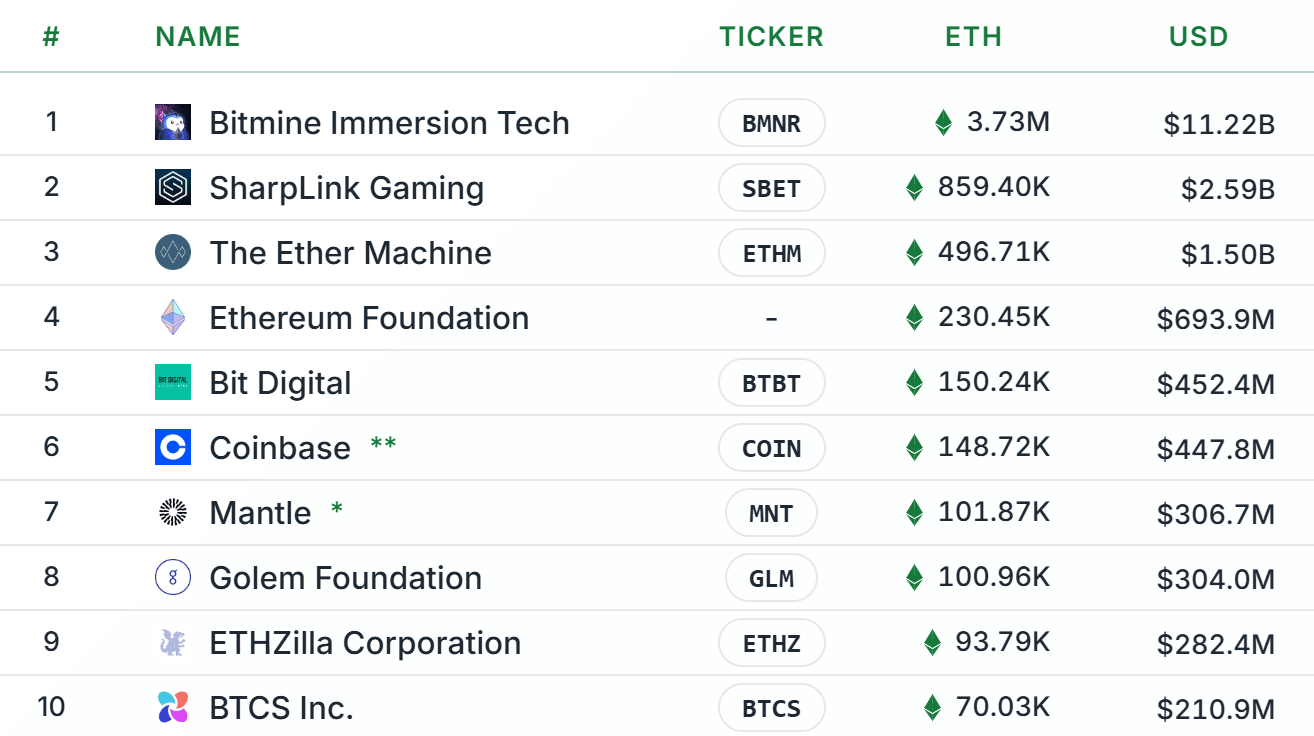The height and width of the screenshot is (736, 1314).
Task: Click the Golem Foundation logo
Action: point(172,577)
